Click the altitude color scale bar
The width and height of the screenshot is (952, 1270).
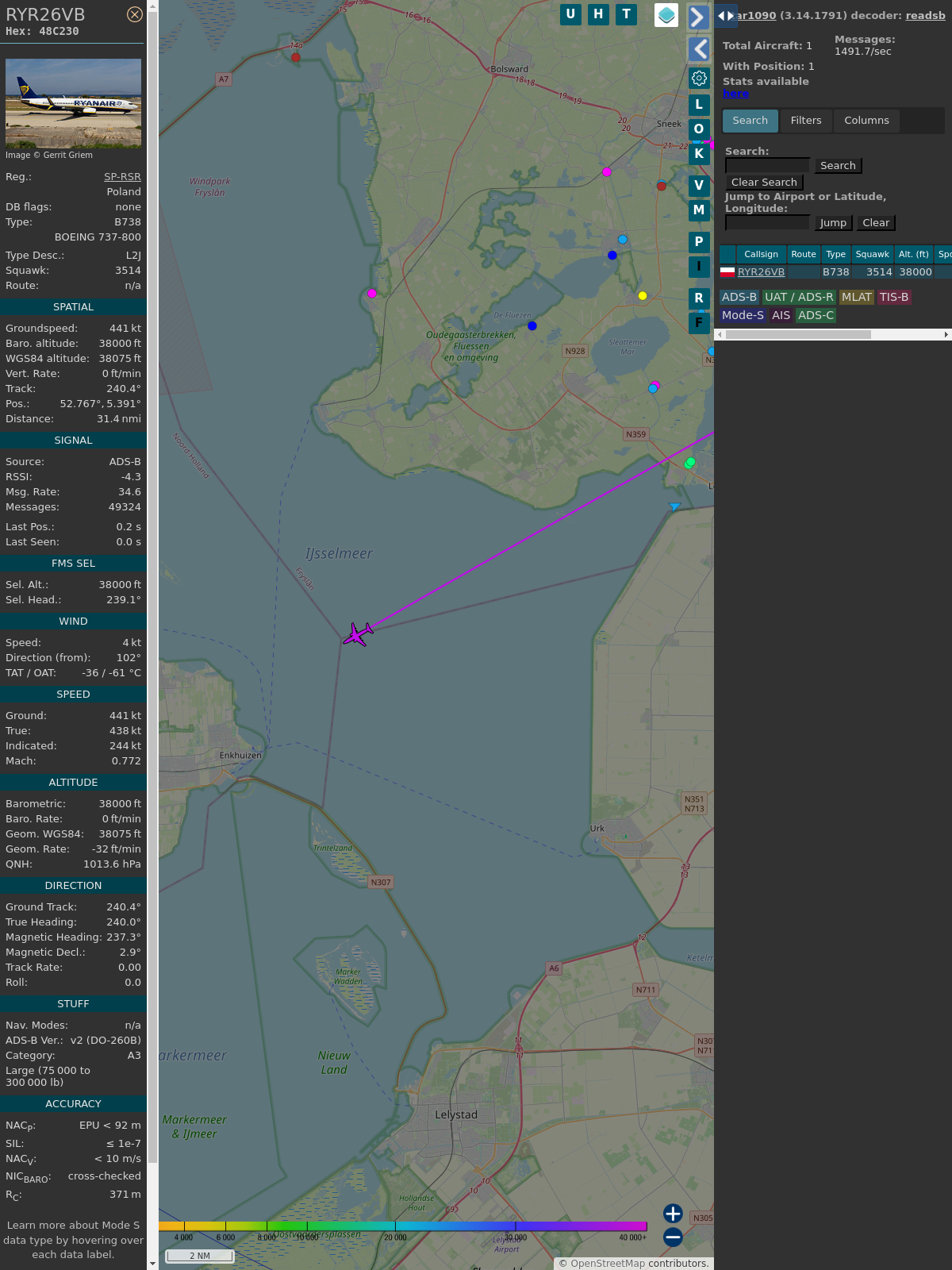pyautogui.click(x=402, y=1226)
